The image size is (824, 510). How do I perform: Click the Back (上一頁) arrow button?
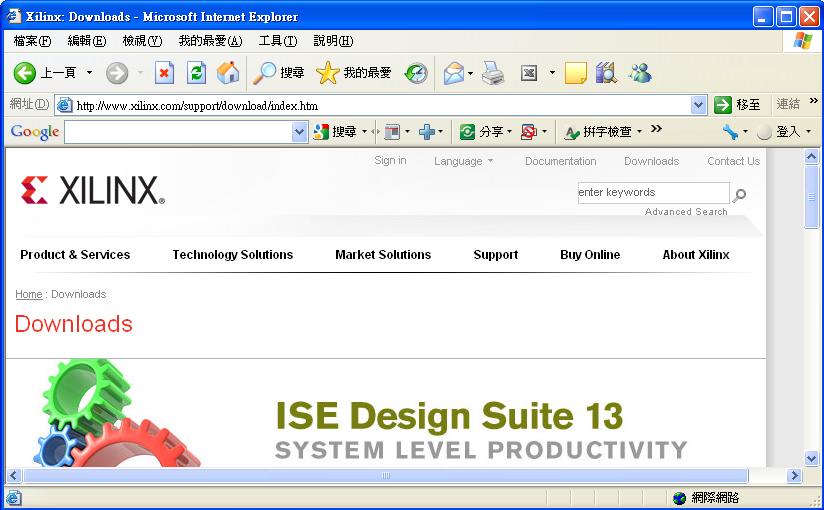tap(26, 73)
